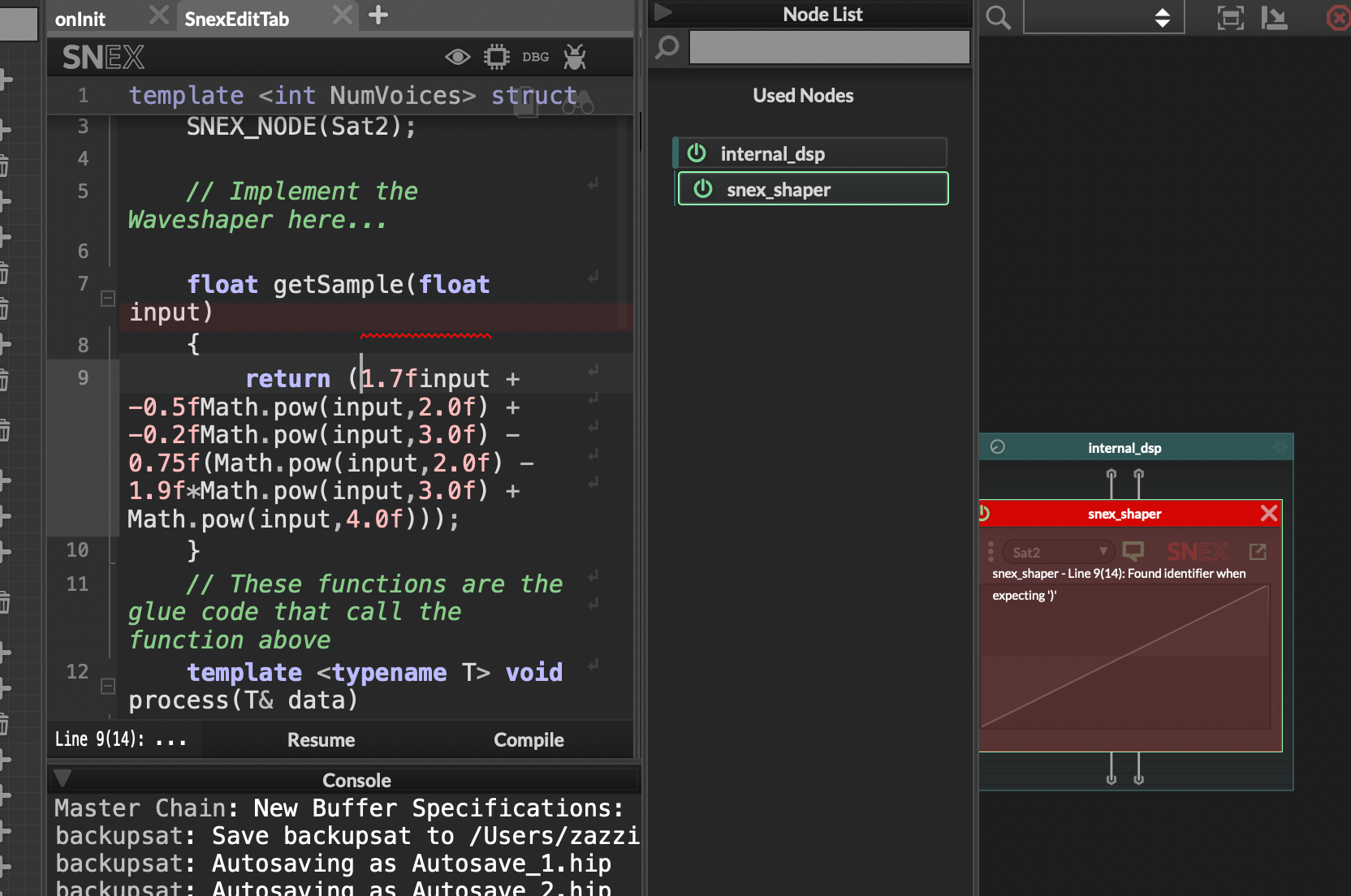Screen dimensions: 1351x896
Task: Click the return keyword on line 9
Action: click(x=287, y=379)
